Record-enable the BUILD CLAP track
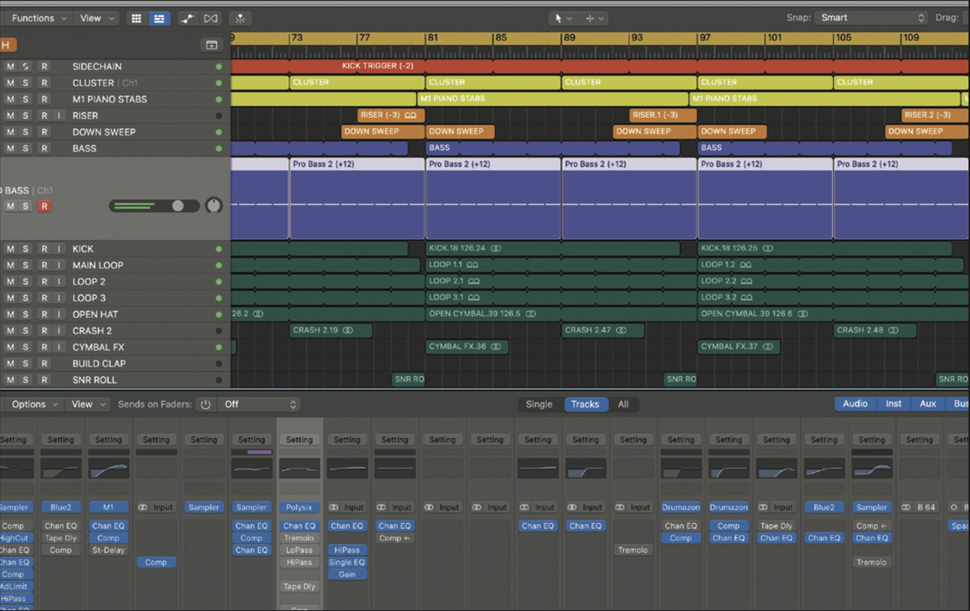This screenshot has width=970, height=611. click(44, 364)
